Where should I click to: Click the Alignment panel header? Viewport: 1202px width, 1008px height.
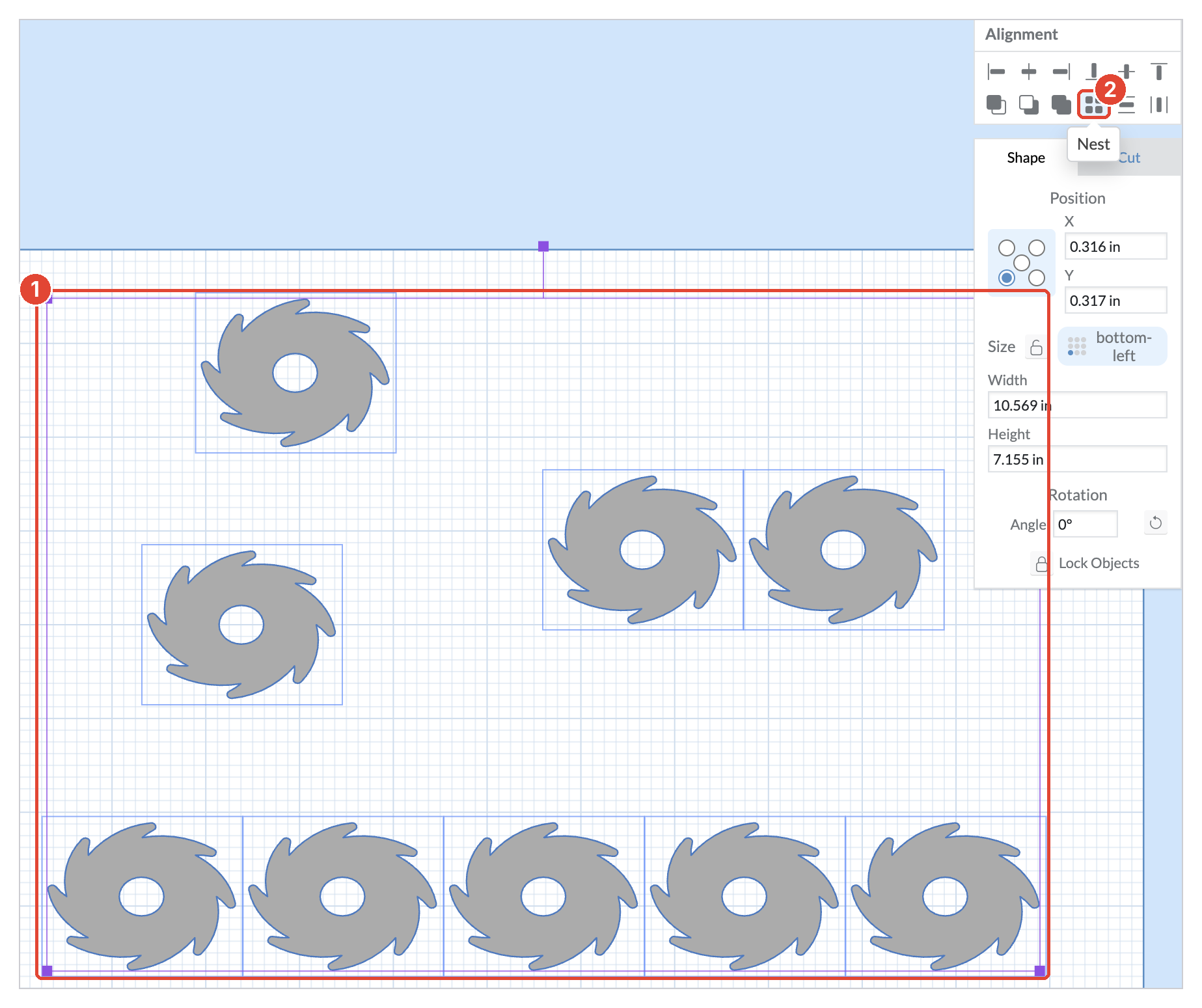tap(1021, 34)
